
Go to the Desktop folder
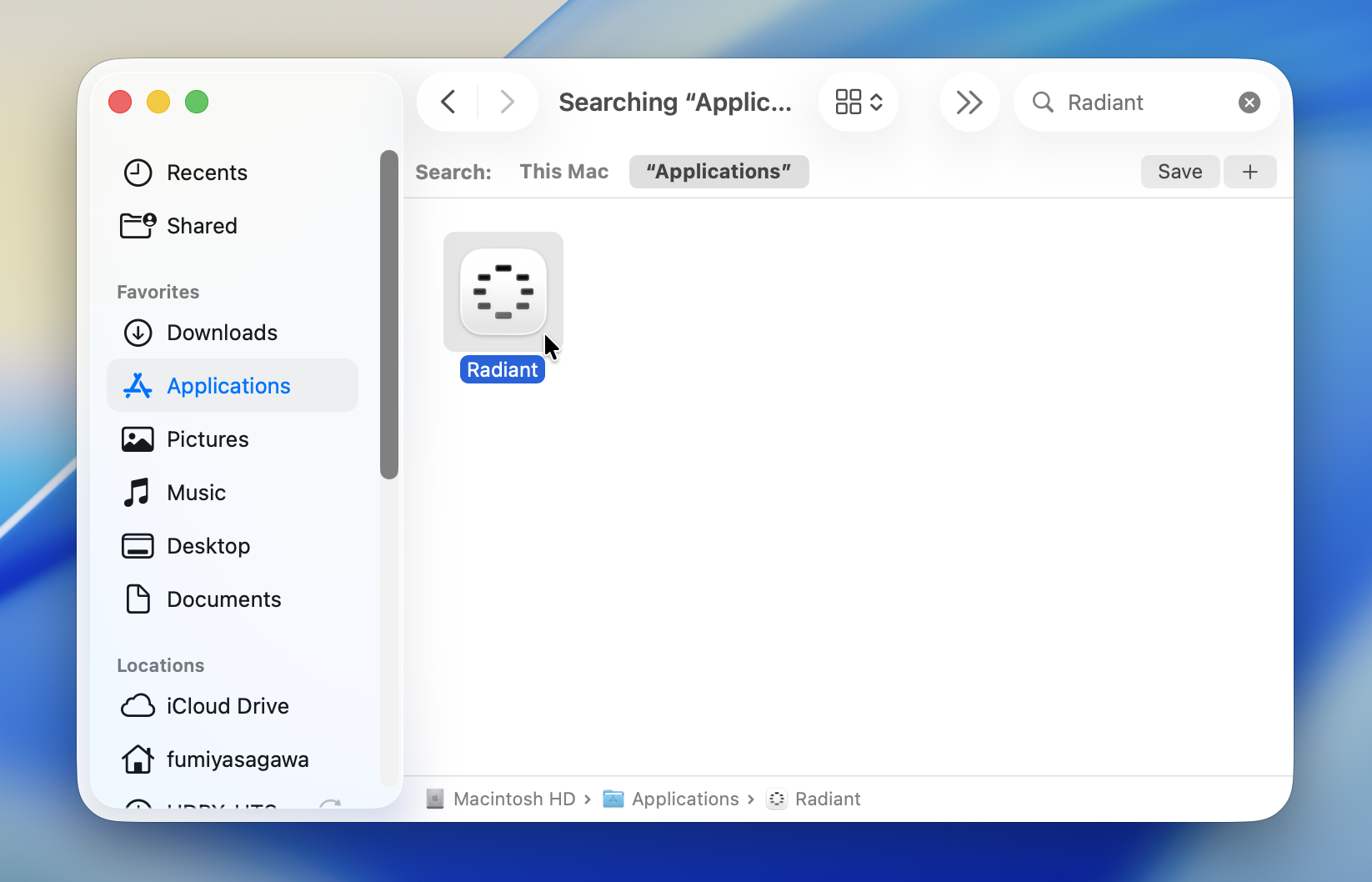(208, 546)
